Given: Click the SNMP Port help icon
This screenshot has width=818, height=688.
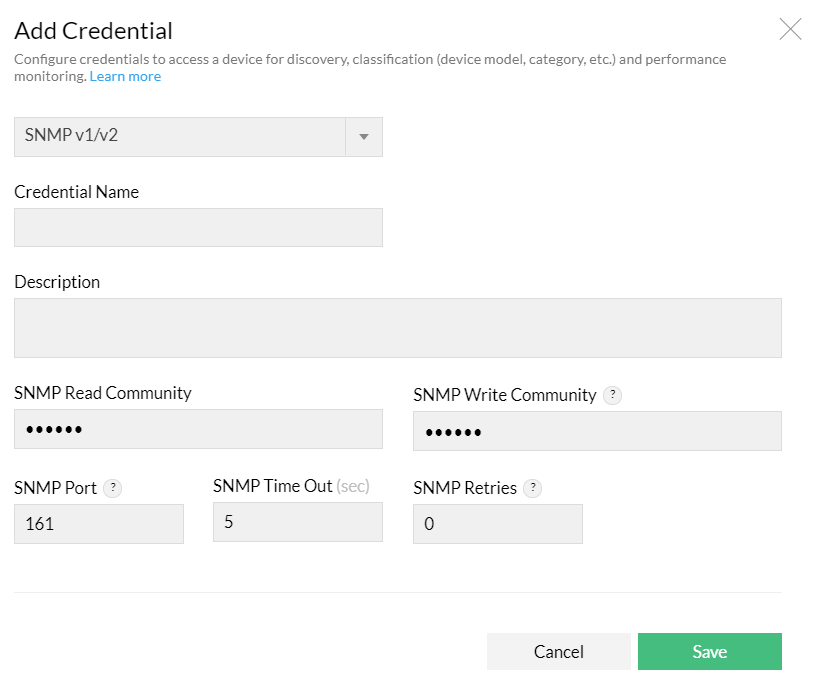Looking at the screenshot, I should click(x=113, y=488).
